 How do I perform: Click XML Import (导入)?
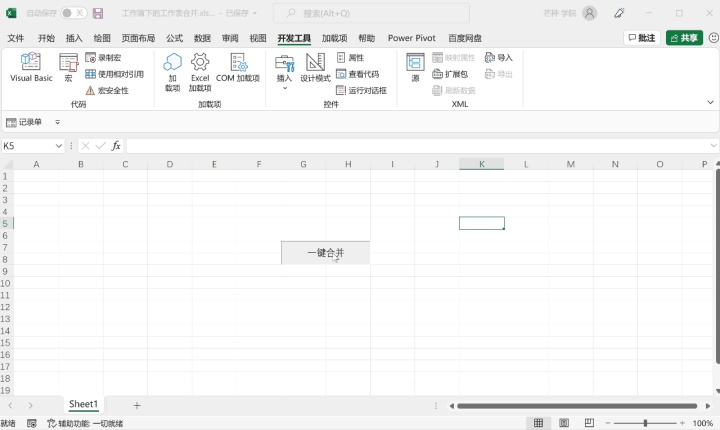tap(499, 57)
